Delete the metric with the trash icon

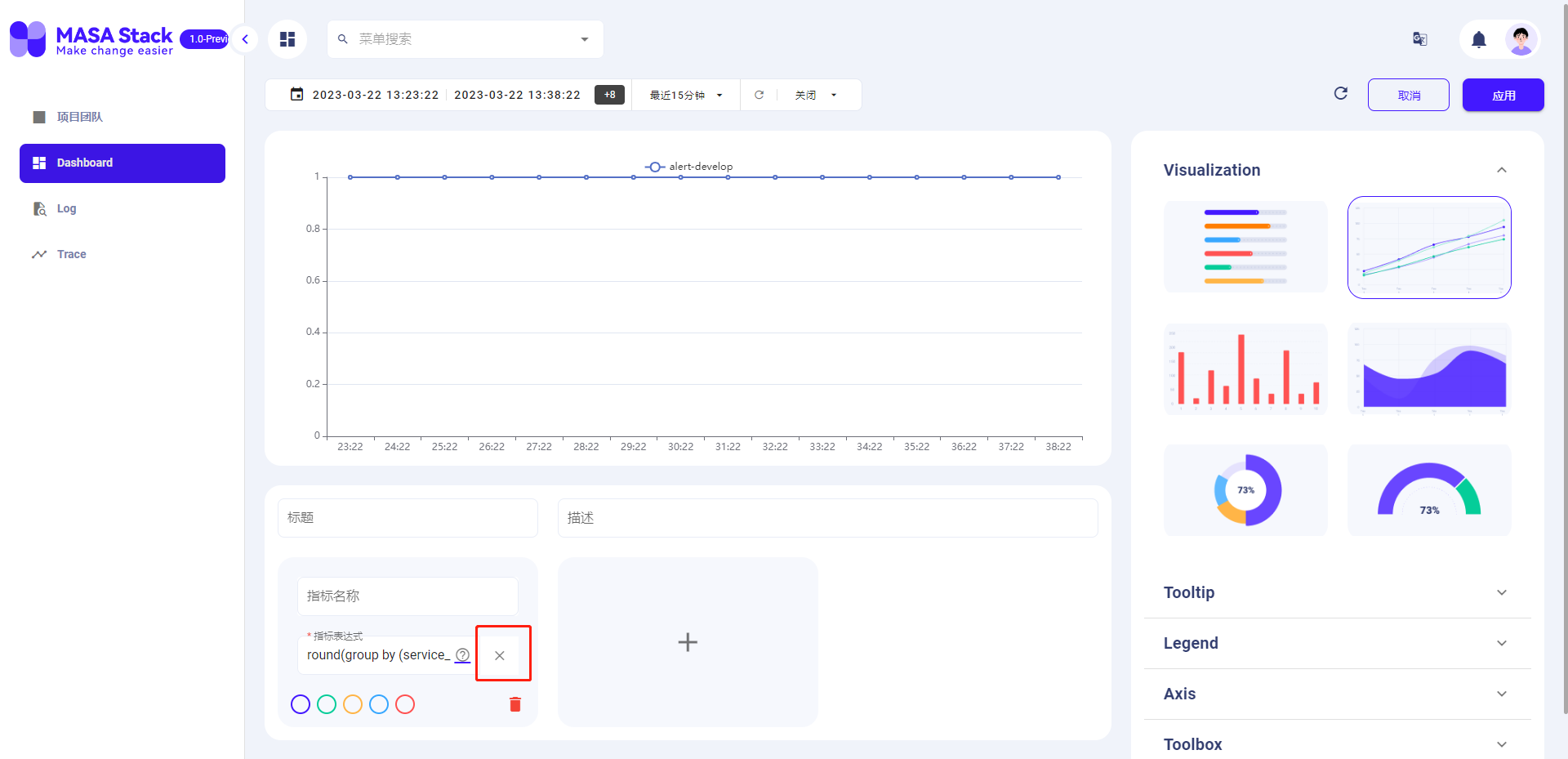coord(514,703)
